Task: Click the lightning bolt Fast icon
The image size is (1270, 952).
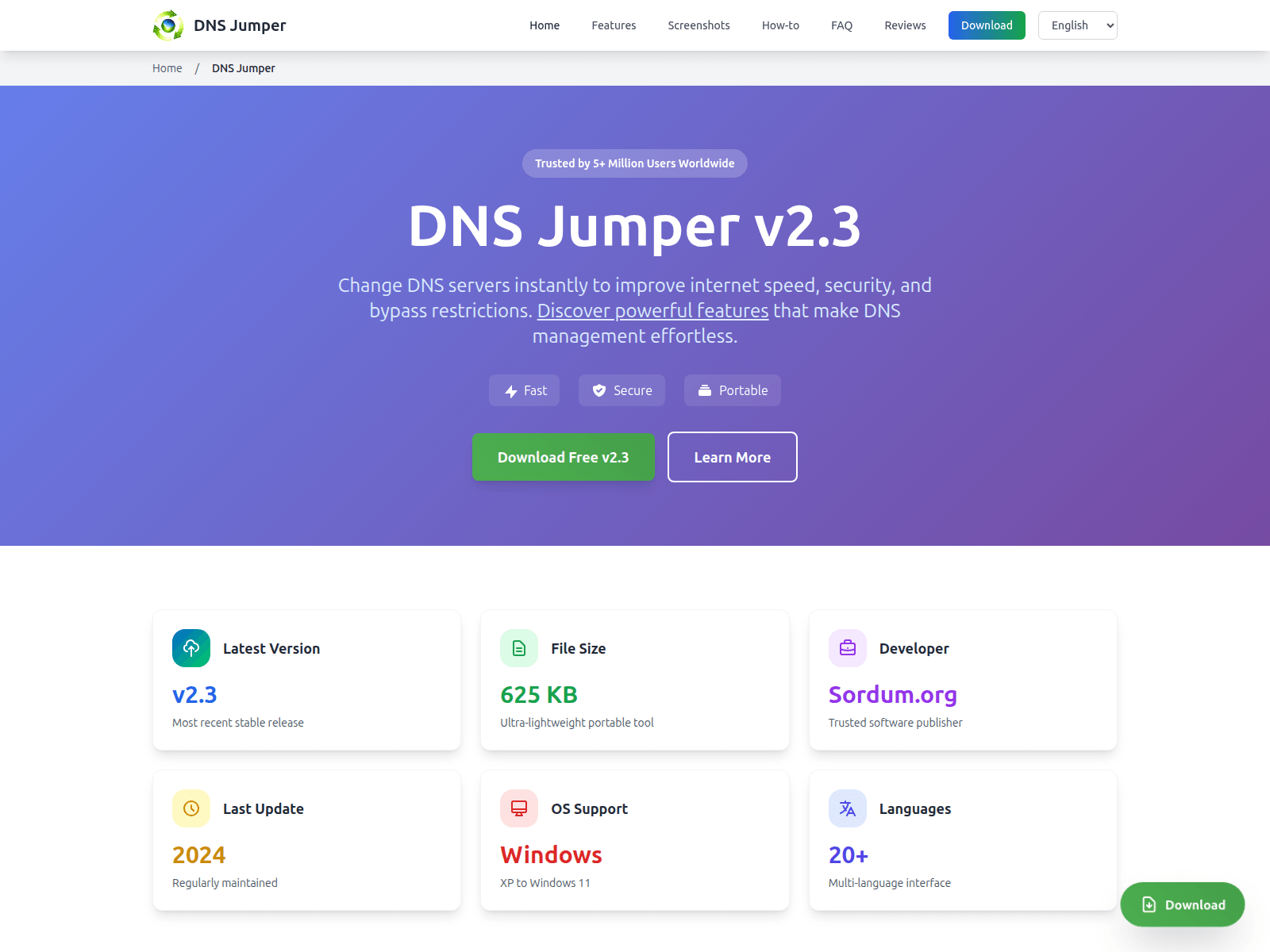Action: (511, 391)
